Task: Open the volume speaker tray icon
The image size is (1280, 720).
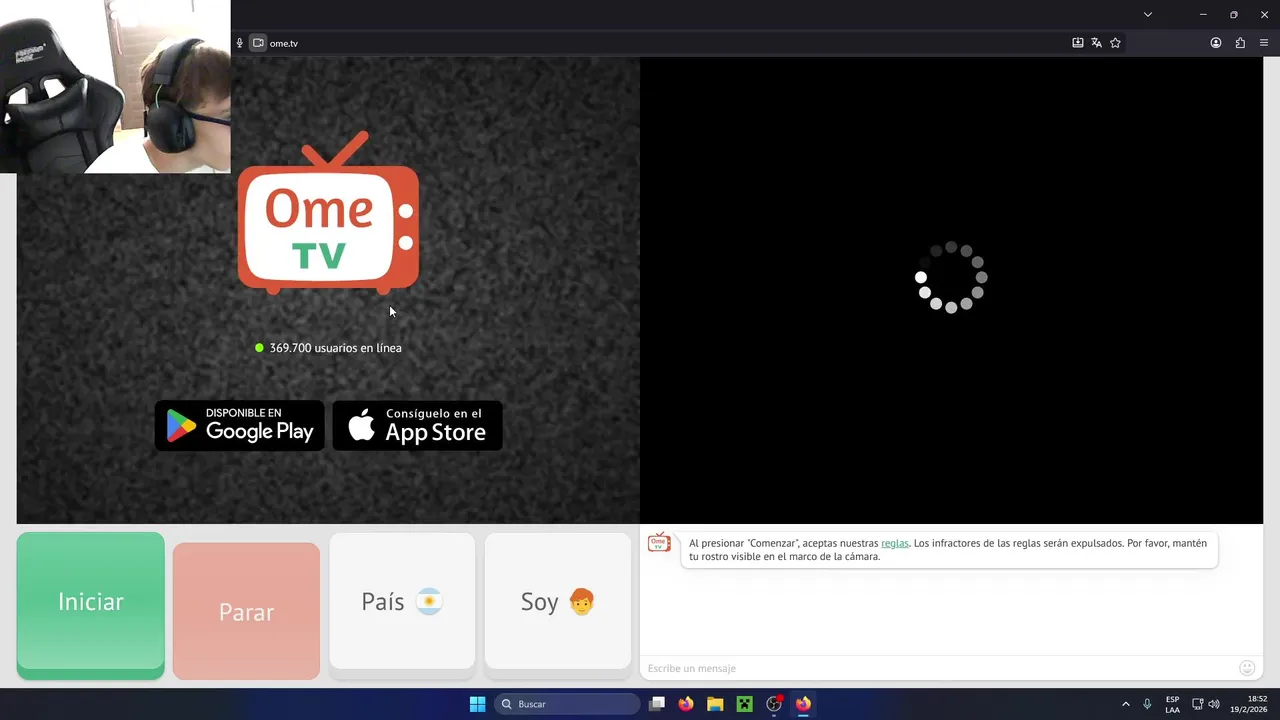Action: pyautogui.click(x=1214, y=704)
